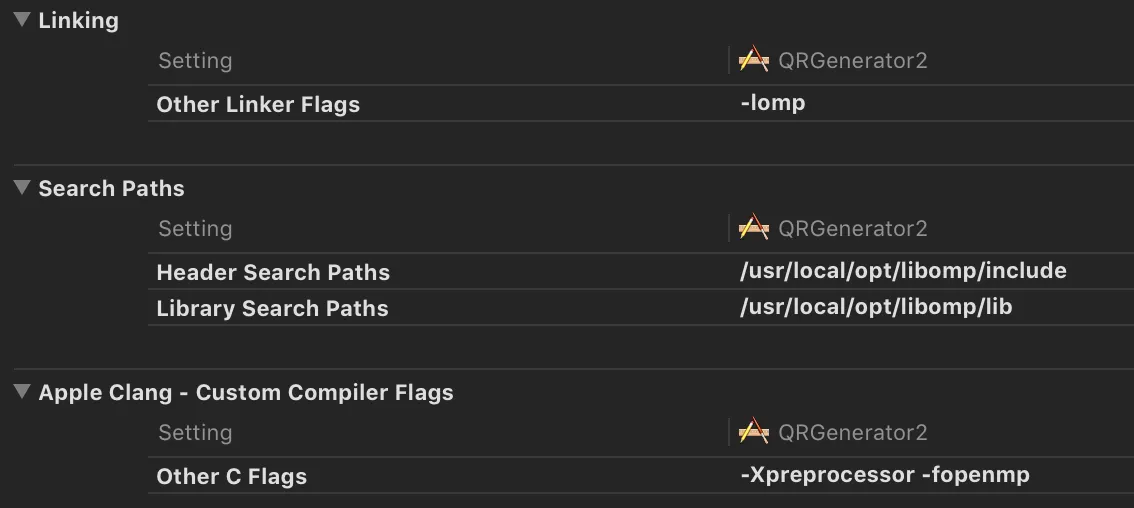Click the Setting column header under Search Paths
Image resolution: width=1134 pixels, height=508 pixels.
(x=195, y=229)
